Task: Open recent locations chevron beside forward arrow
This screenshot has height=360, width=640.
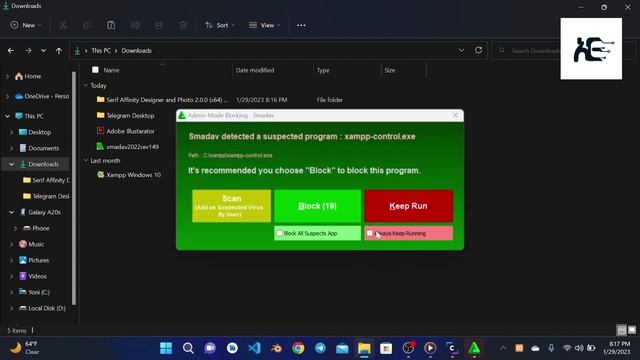Action: [x=43, y=51]
